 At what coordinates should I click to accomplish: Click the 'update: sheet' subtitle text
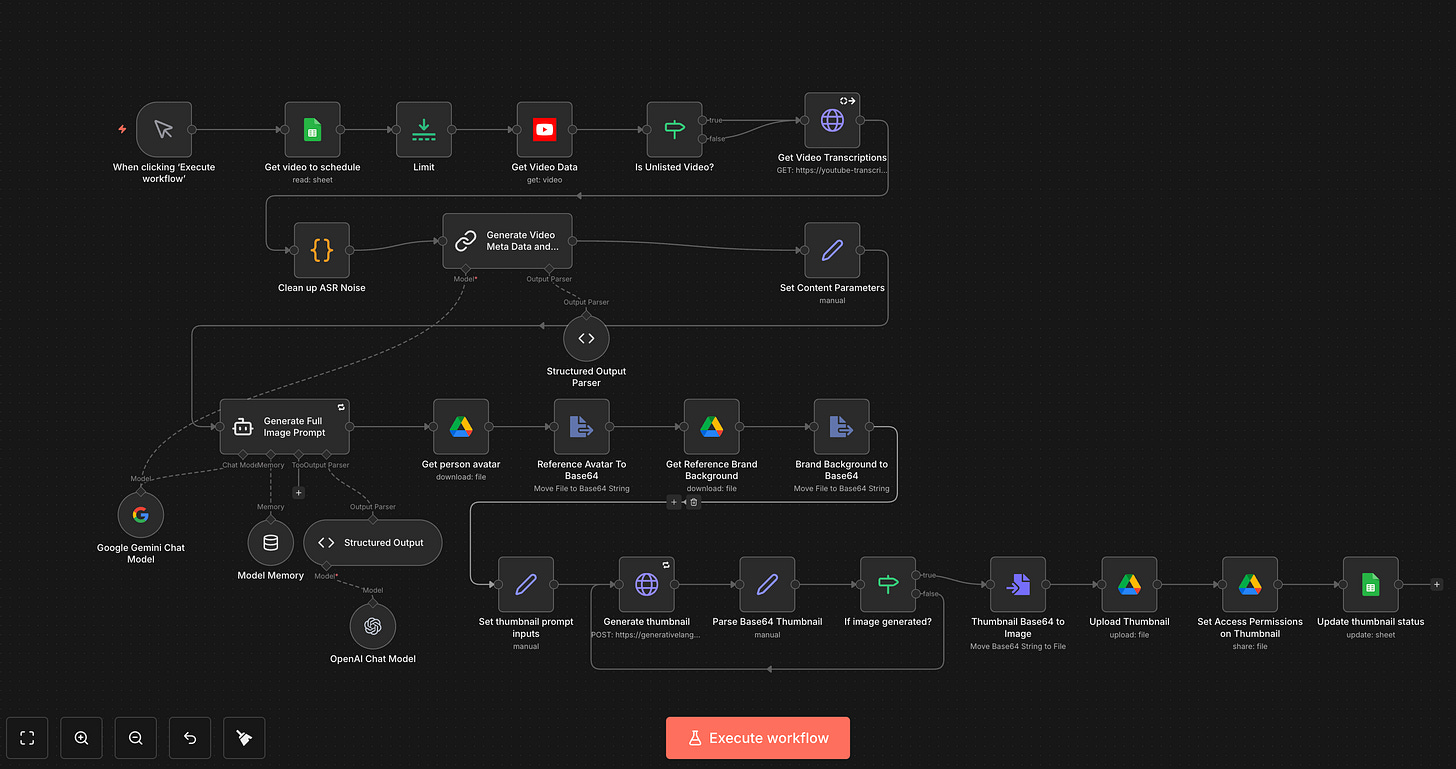click(1370, 634)
